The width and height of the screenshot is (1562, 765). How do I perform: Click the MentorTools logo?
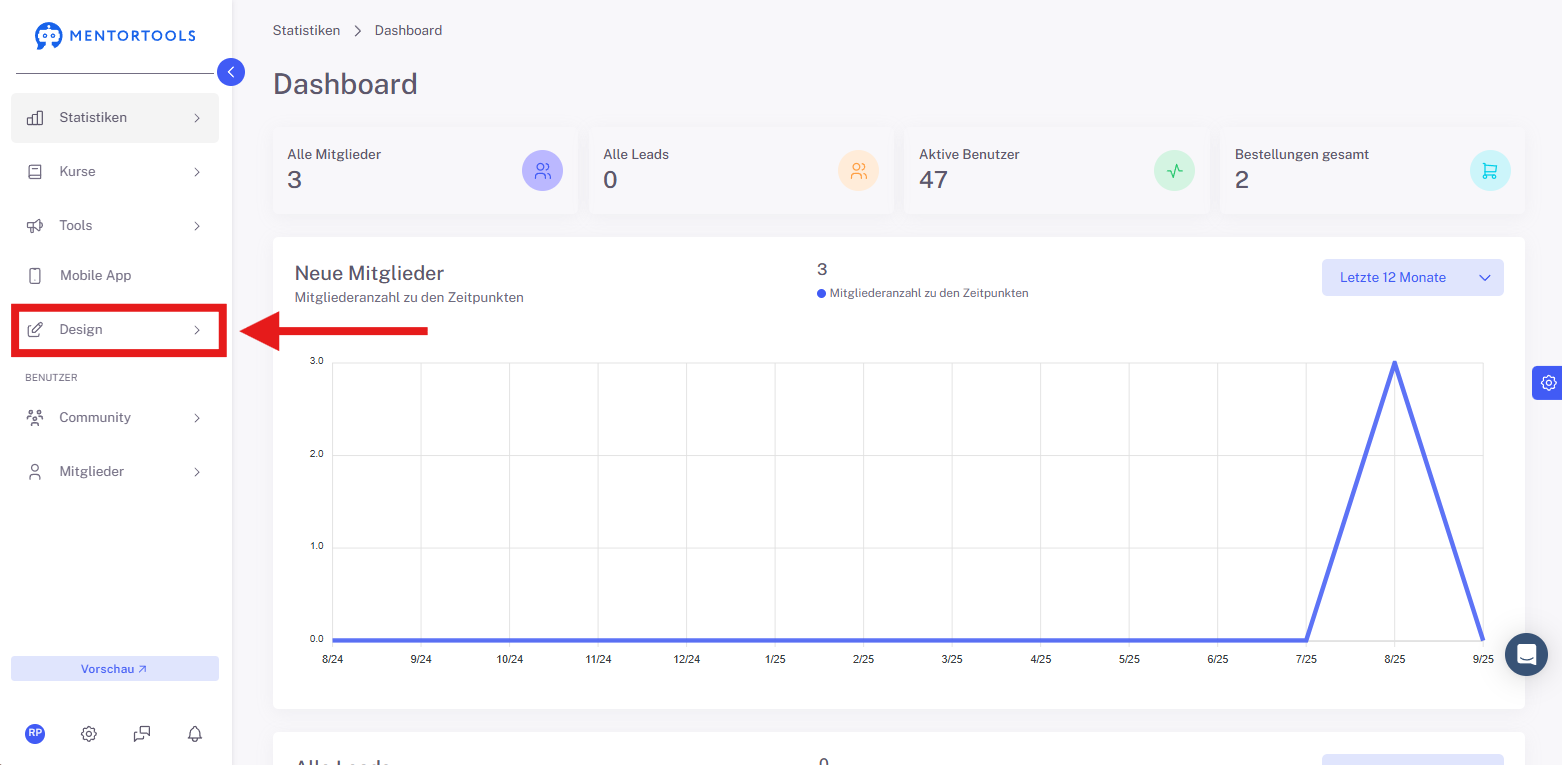(115, 36)
